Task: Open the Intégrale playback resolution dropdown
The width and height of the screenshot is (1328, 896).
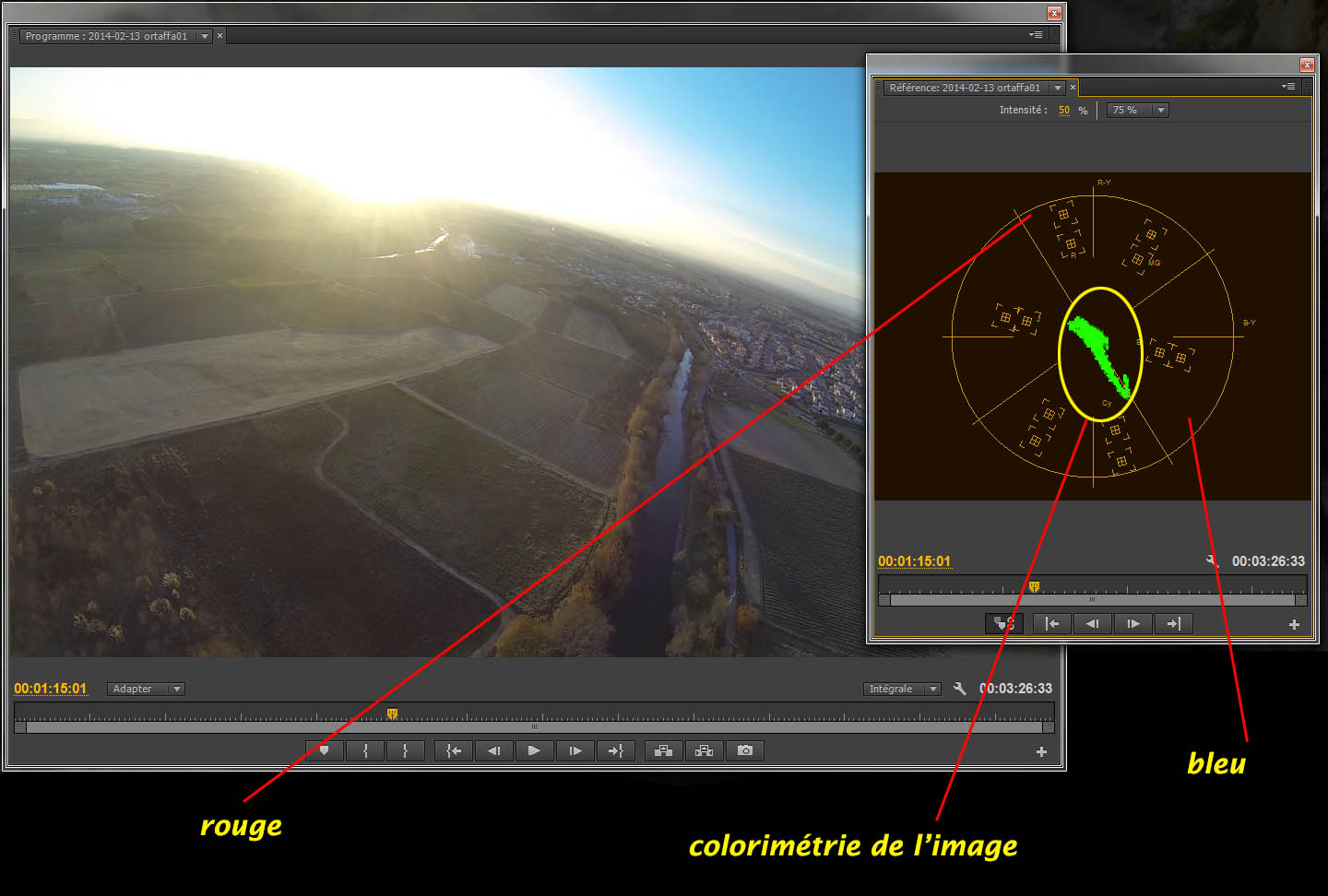Action: pyautogui.click(x=903, y=690)
